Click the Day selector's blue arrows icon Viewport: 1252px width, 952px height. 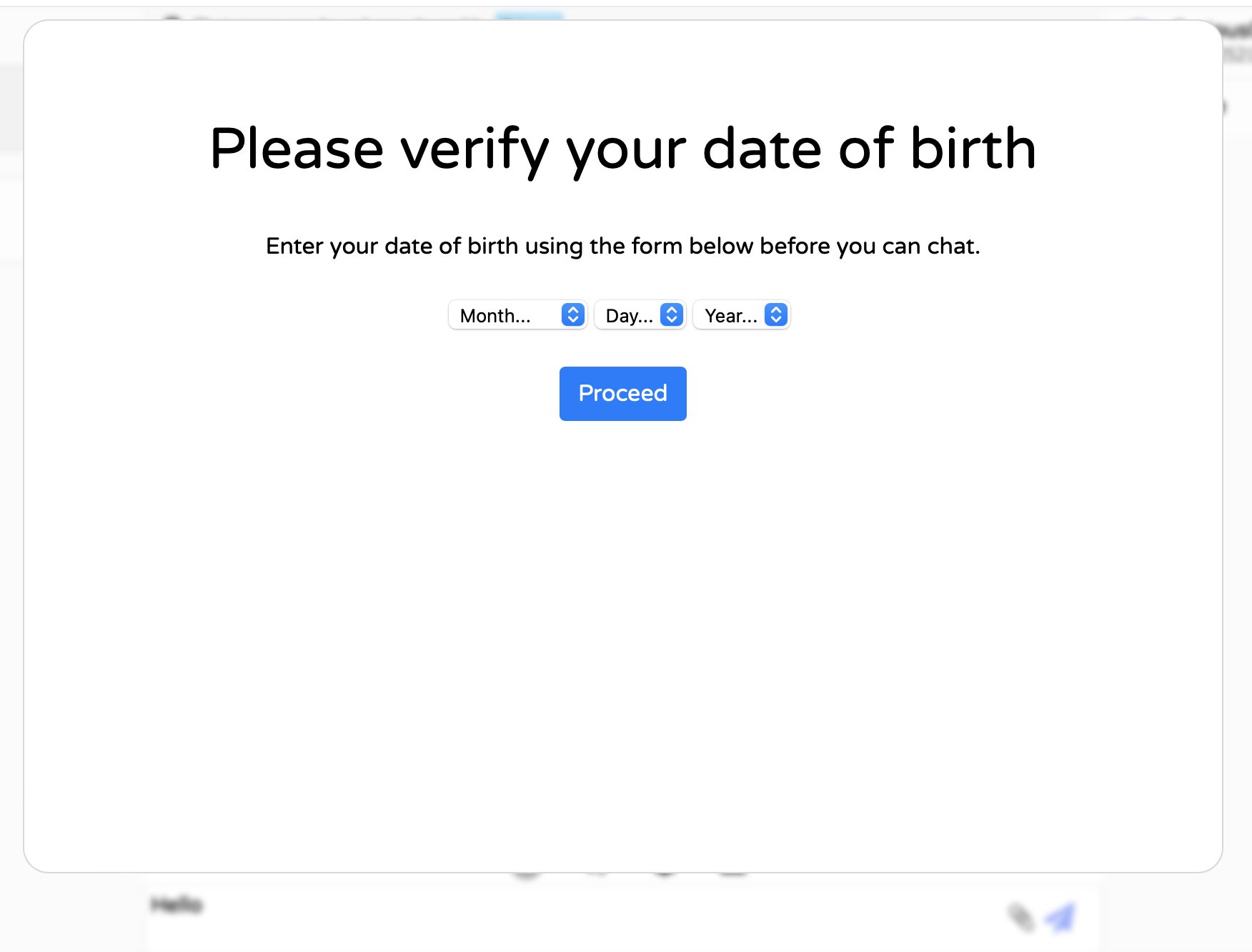(671, 315)
